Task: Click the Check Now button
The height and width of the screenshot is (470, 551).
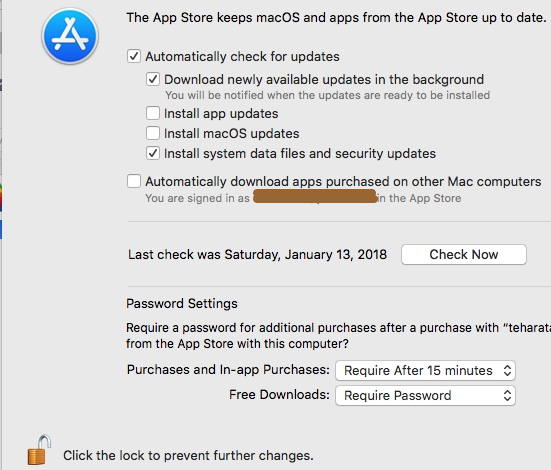Action: [464, 254]
